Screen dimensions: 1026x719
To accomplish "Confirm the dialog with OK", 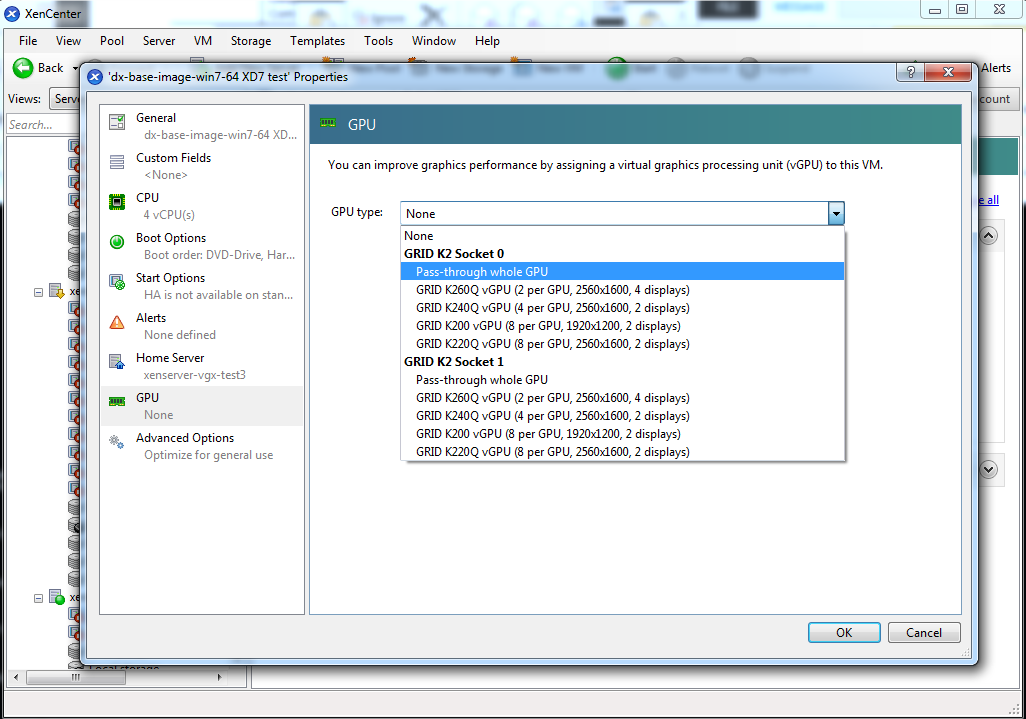I will point(844,632).
